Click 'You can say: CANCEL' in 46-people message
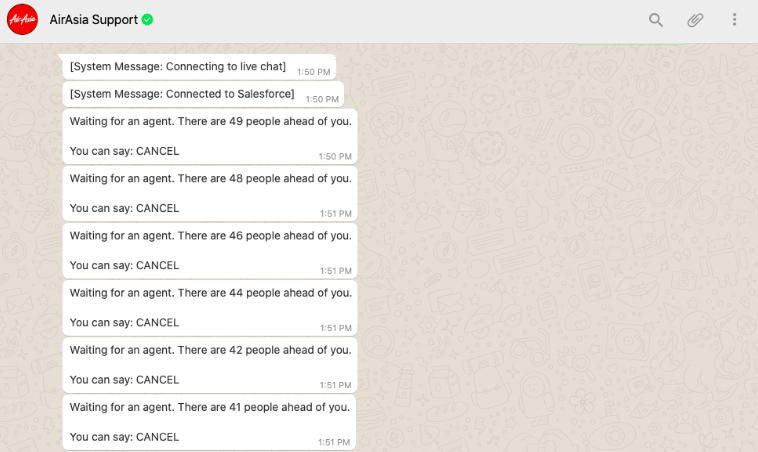Screen dimensions: 758x452 tap(124, 265)
